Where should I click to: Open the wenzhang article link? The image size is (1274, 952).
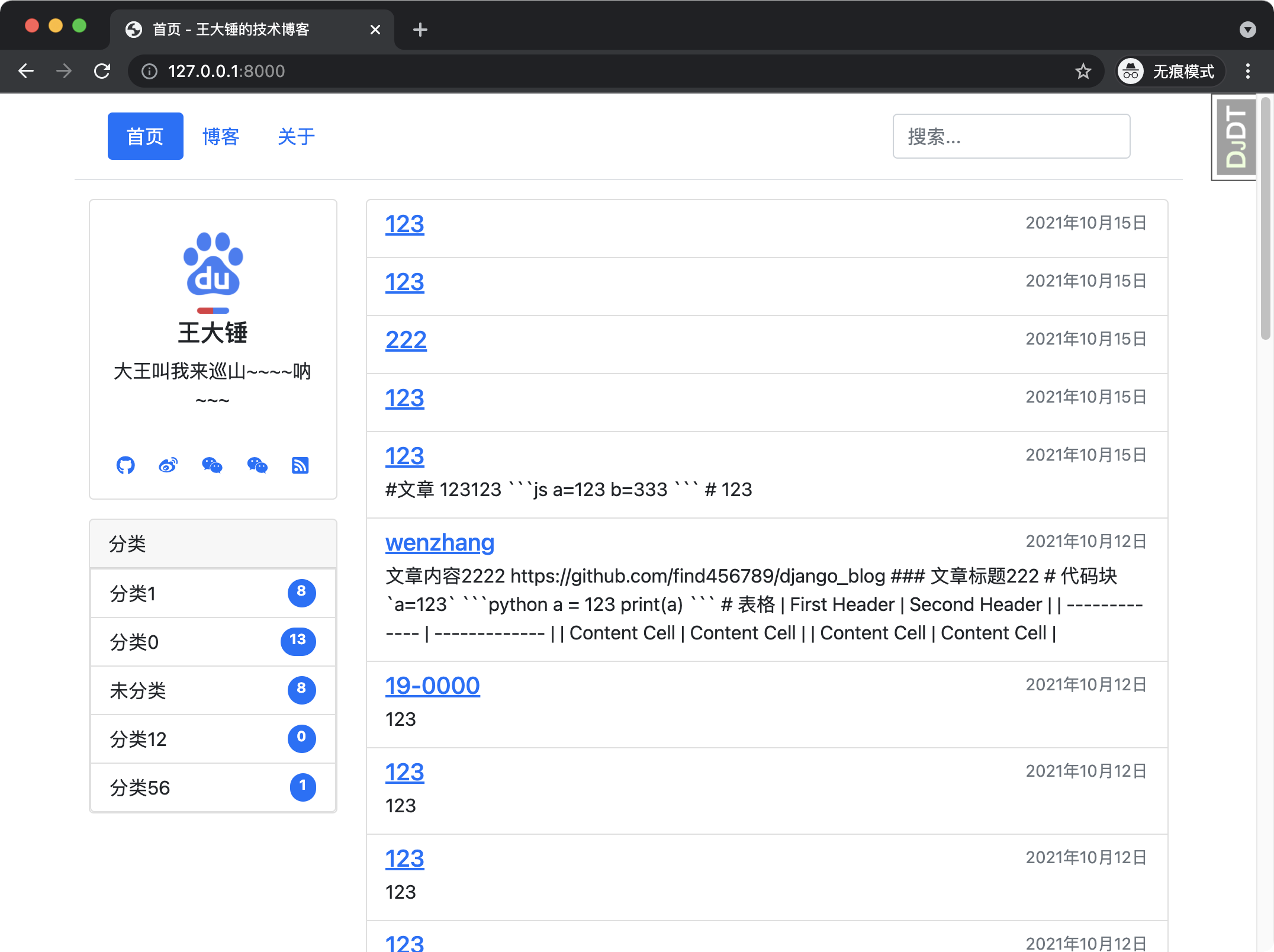click(440, 542)
